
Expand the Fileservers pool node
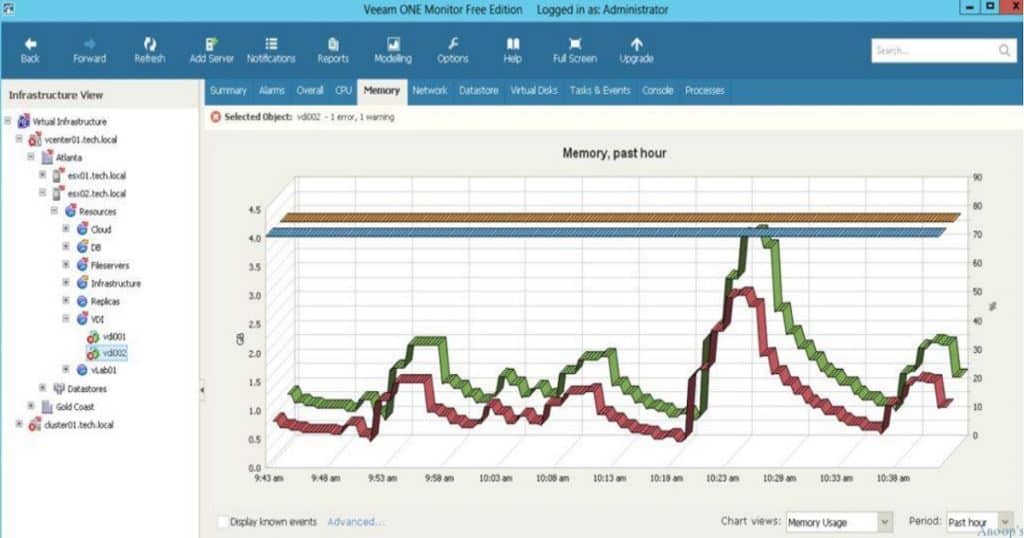66,264
